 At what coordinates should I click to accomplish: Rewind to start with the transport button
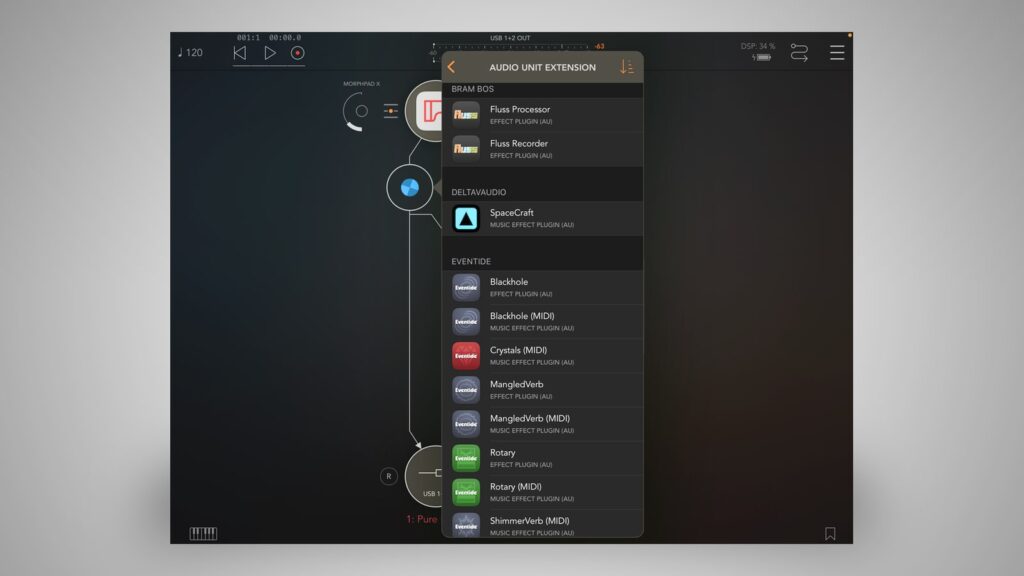[240, 53]
